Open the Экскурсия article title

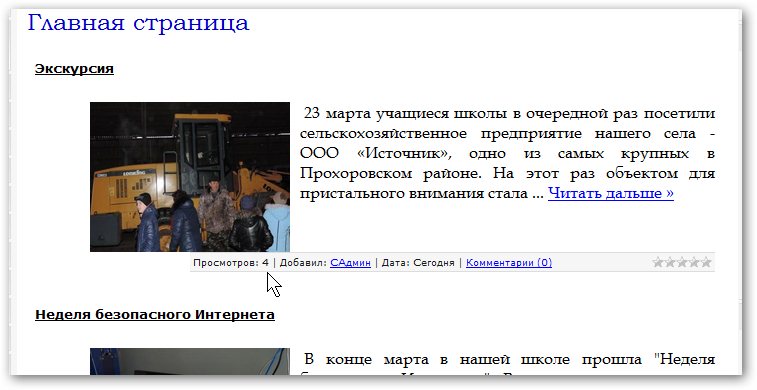coord(74,69)
